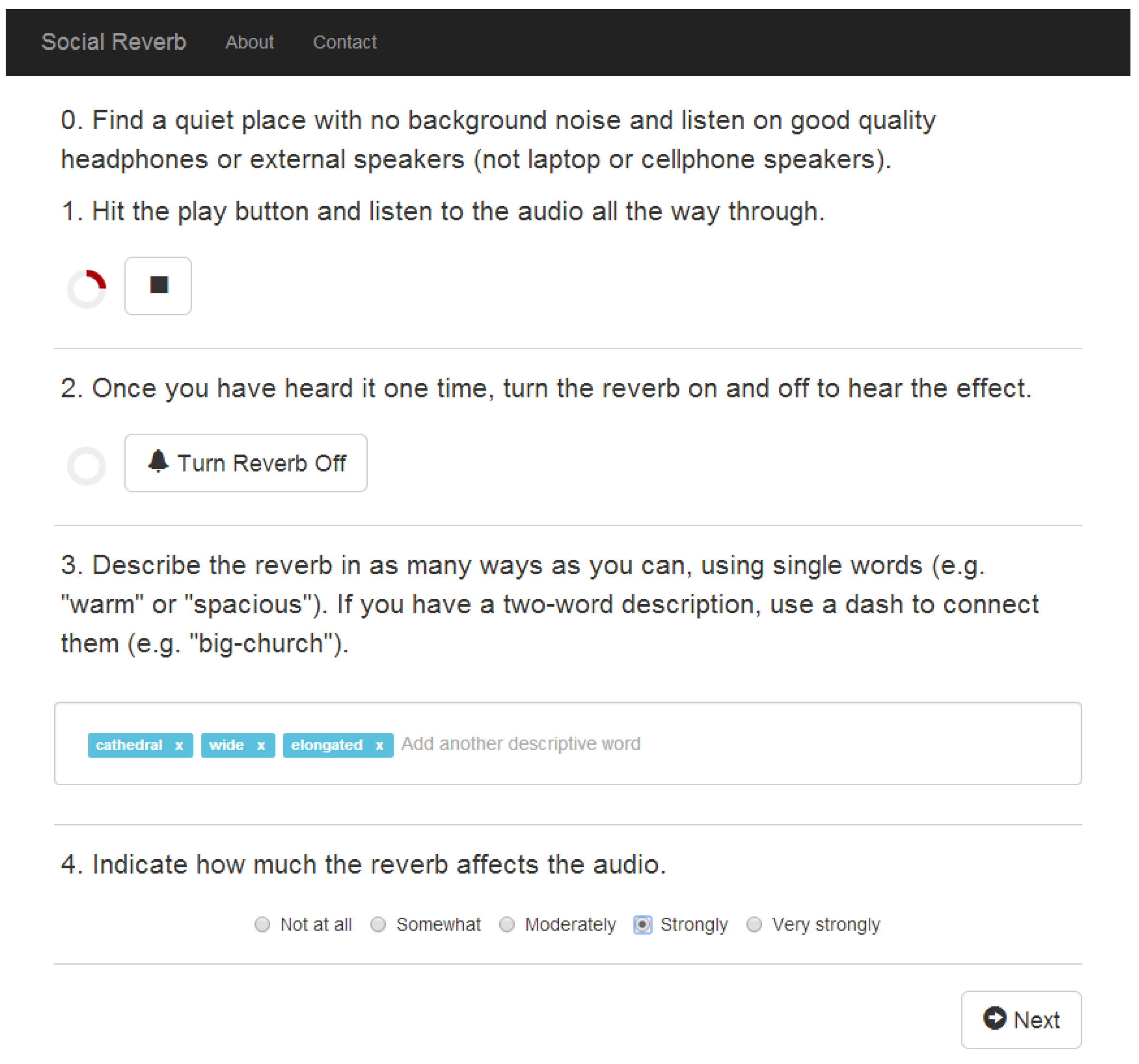The width and height of the screenshot is (1139, 1064).
Task: Open the Contact page
Action: (345, 42)
